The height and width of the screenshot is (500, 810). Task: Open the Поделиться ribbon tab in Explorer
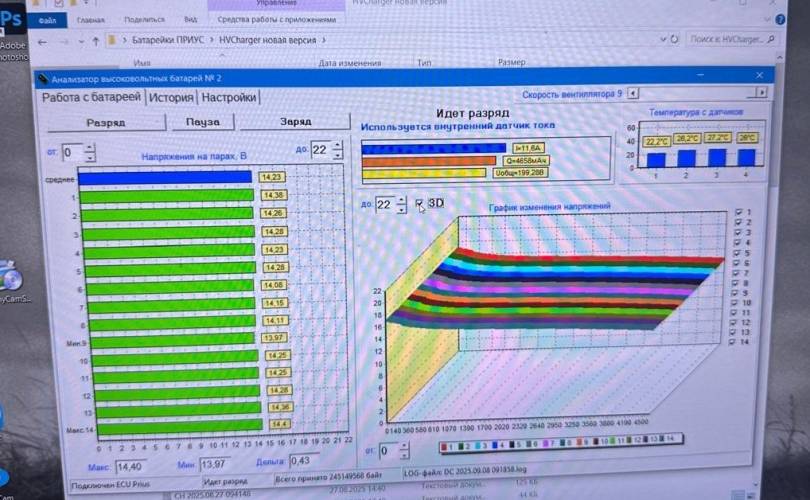click(x=145, y=20)
